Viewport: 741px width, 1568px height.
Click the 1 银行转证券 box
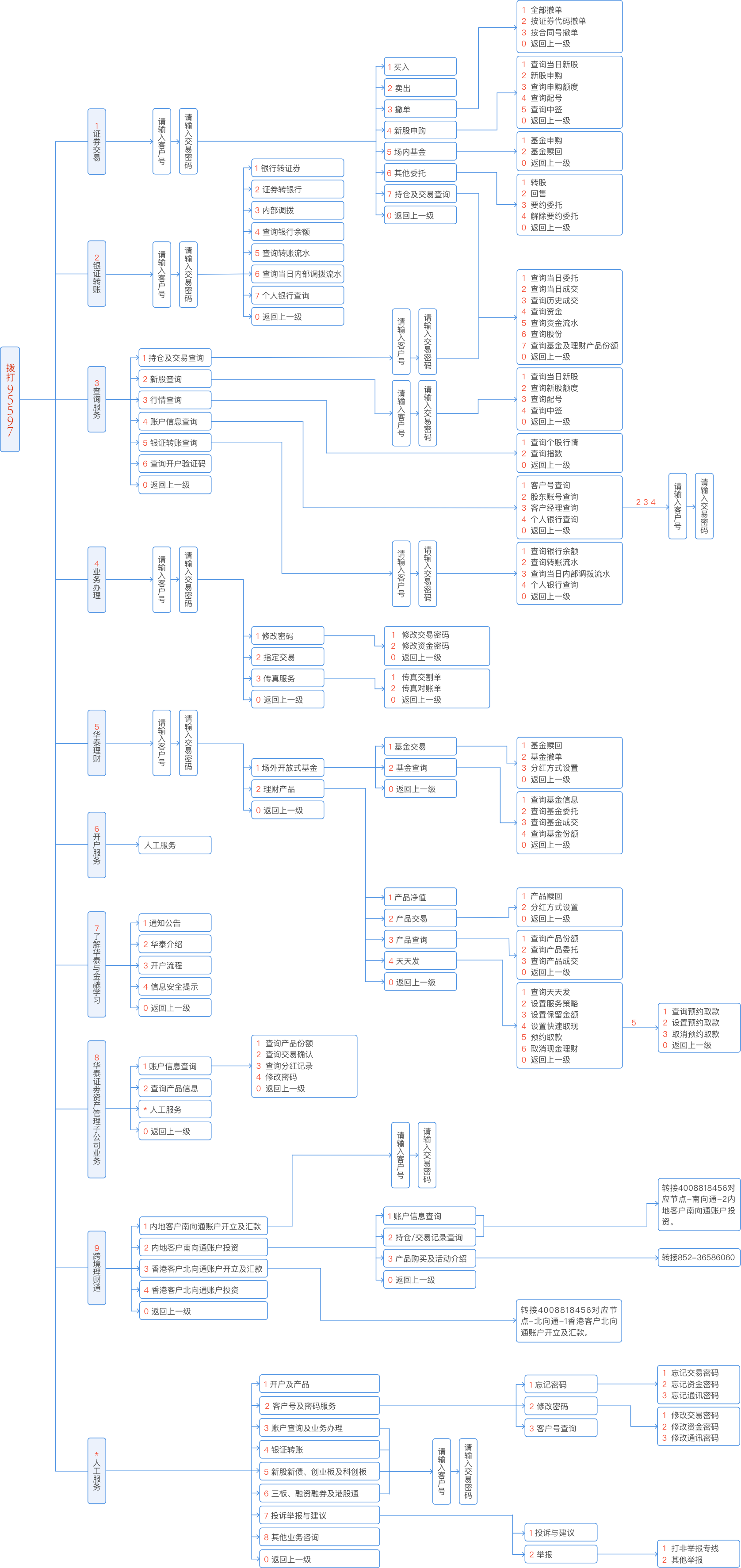[x=298, y=168]
